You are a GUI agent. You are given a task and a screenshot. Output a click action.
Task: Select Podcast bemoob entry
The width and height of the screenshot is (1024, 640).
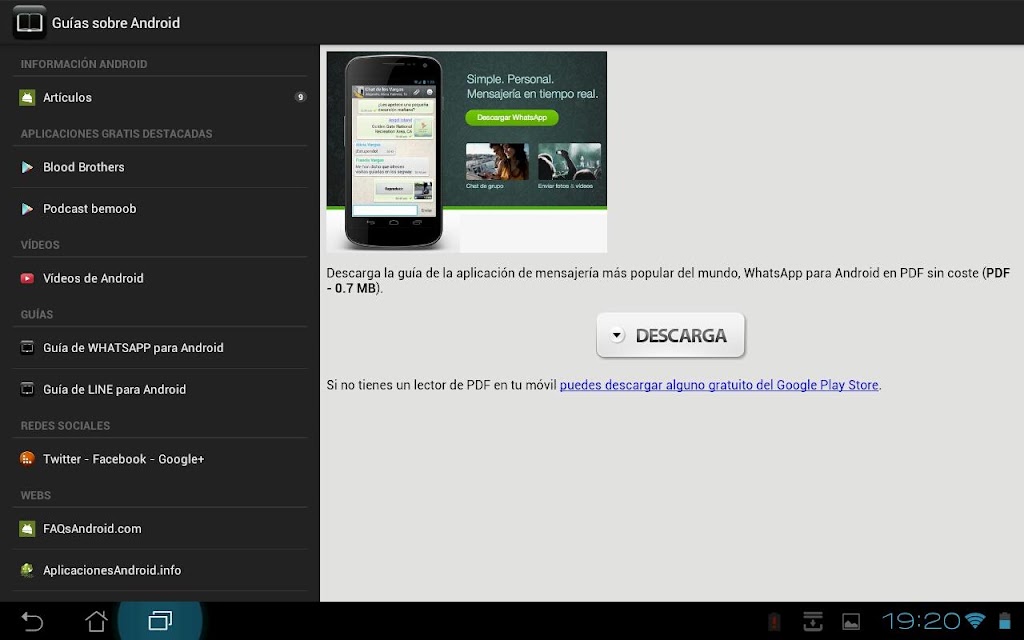(160, 209)
